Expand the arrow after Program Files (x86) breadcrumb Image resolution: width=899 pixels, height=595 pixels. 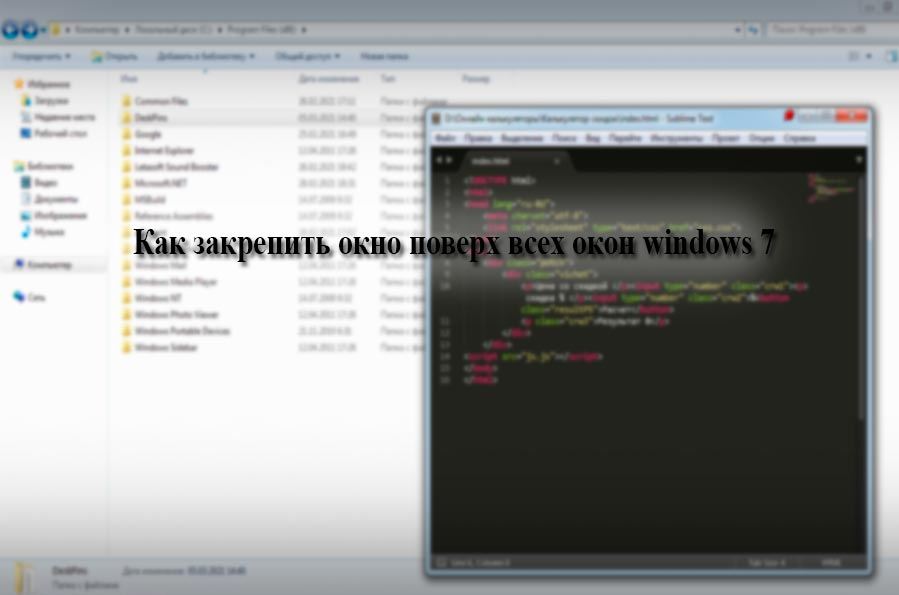tap(304, 30)
